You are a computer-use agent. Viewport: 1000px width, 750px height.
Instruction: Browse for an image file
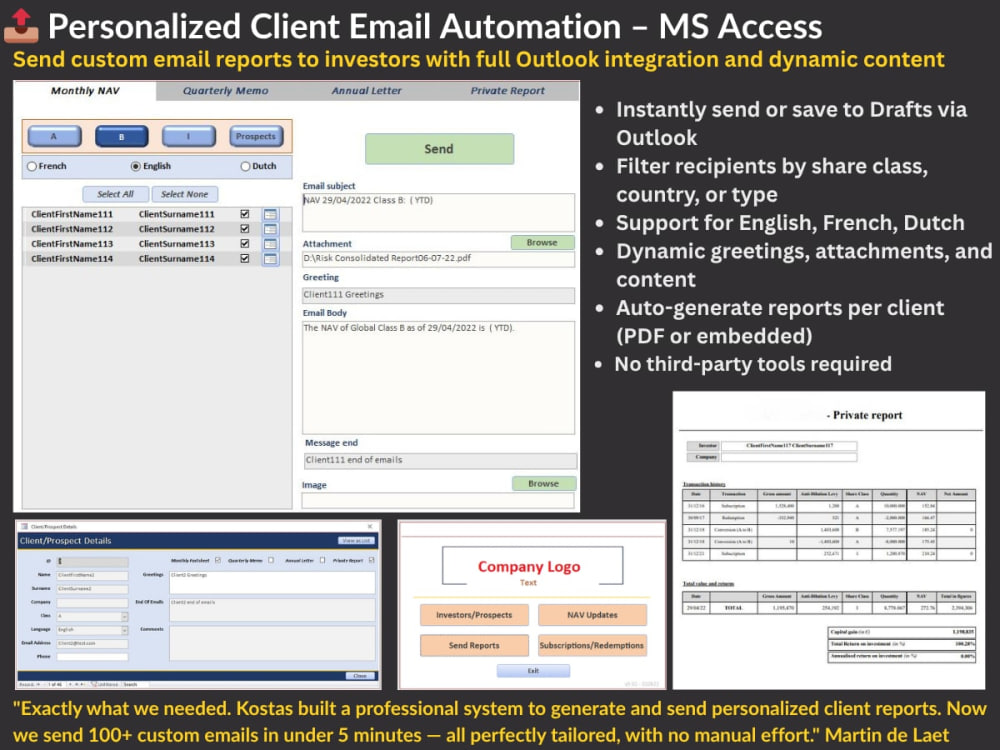(x=543, y=483)
